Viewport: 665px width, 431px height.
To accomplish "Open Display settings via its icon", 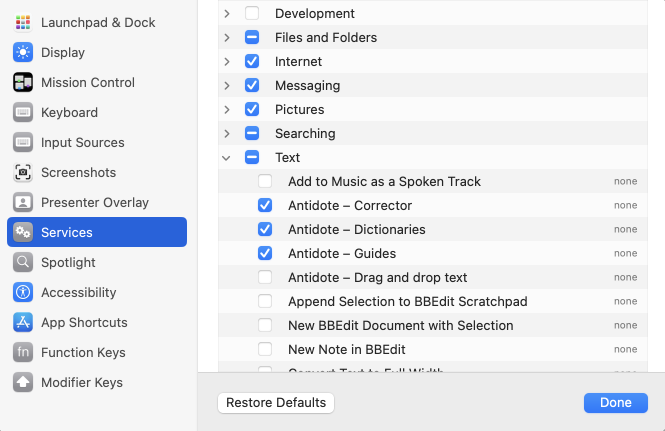I will click(24, 52).
